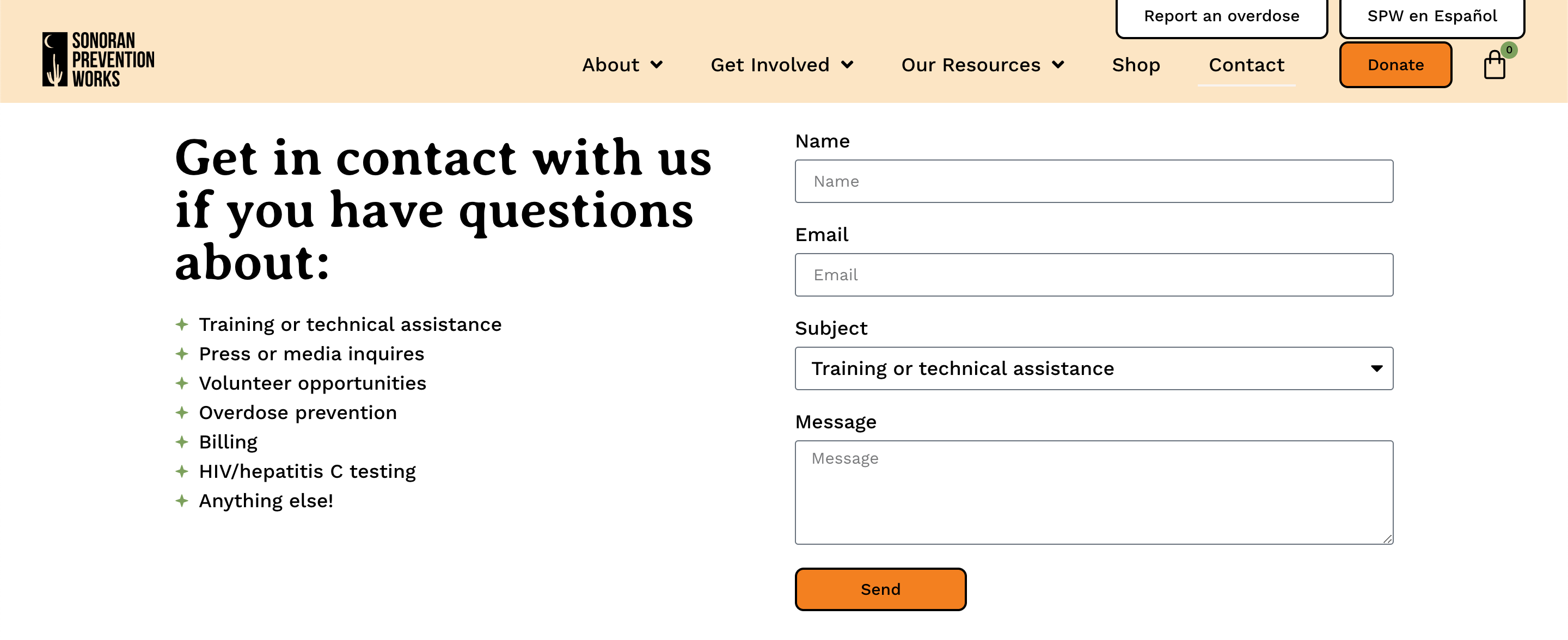Click the orange Donate button
This screenshot has width=1568, height=640.
point(1395,65)
